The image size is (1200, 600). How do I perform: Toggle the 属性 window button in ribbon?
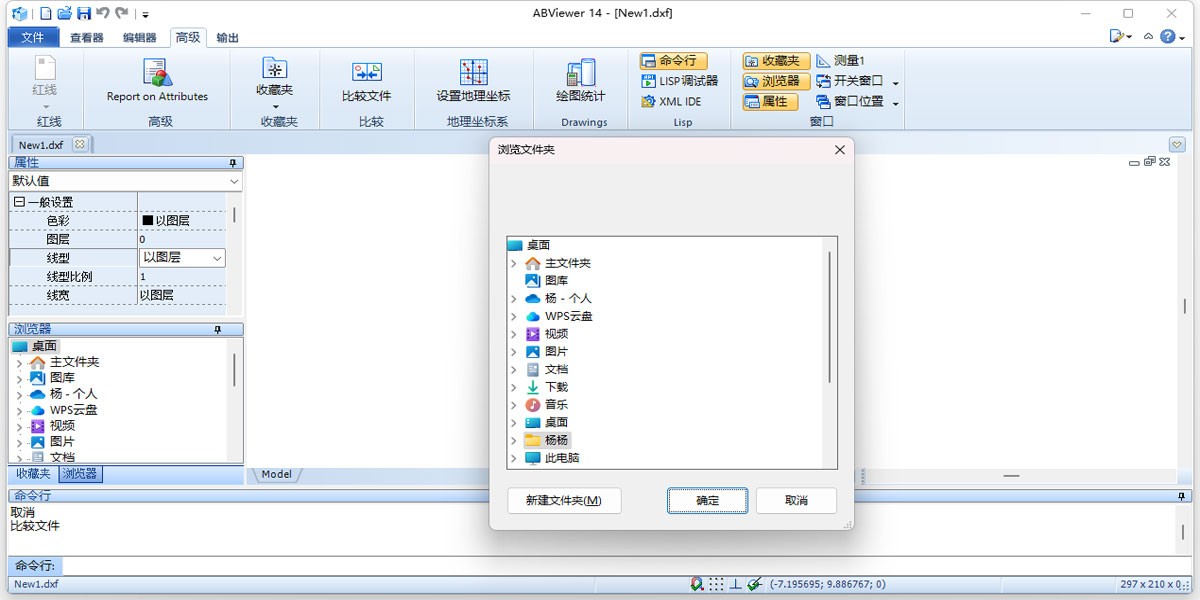[x=770, y=101]
